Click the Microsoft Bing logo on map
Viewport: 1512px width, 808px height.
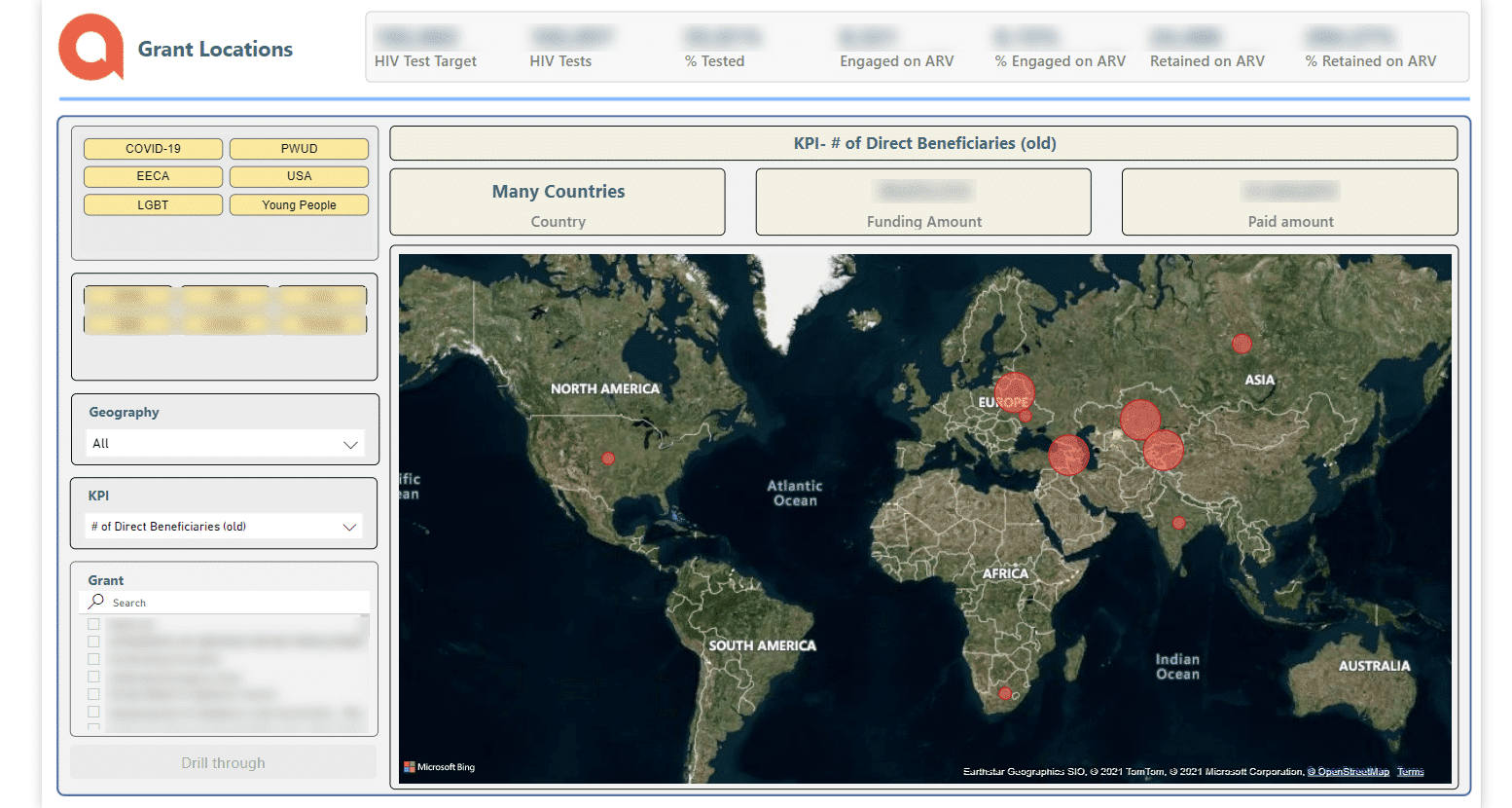point(440,767)
